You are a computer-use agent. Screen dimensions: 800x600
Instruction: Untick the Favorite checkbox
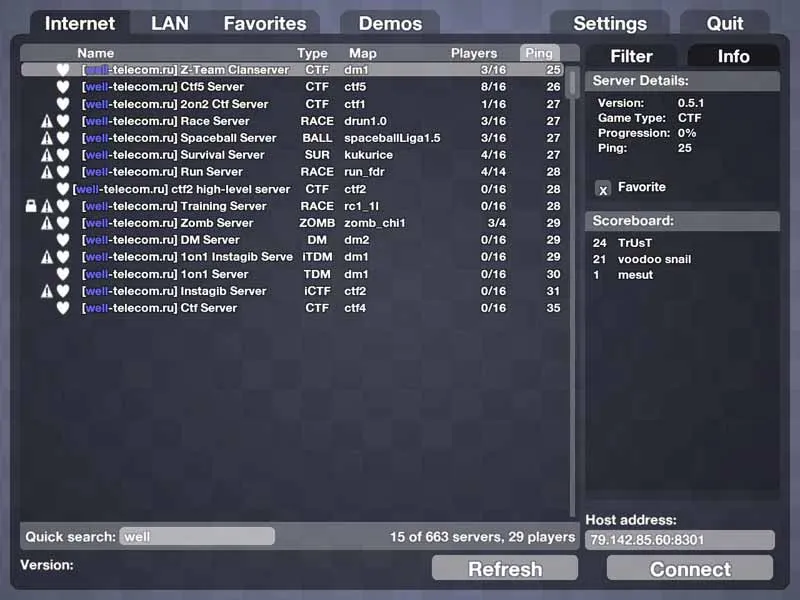[x=603, y=189]
